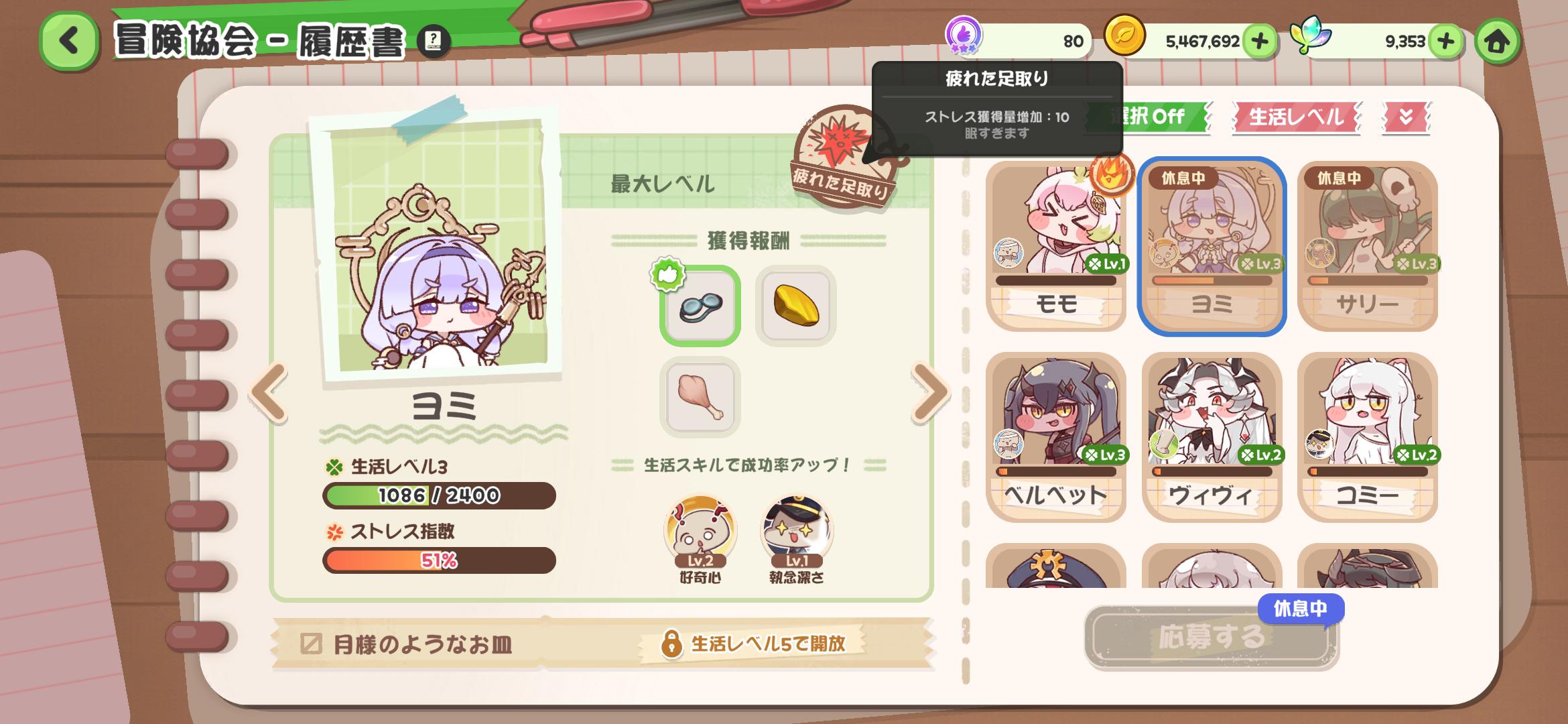This screenshot has width=1568, height=724.
Task: Show next character with right arrow
Action: tap(930, 393)
